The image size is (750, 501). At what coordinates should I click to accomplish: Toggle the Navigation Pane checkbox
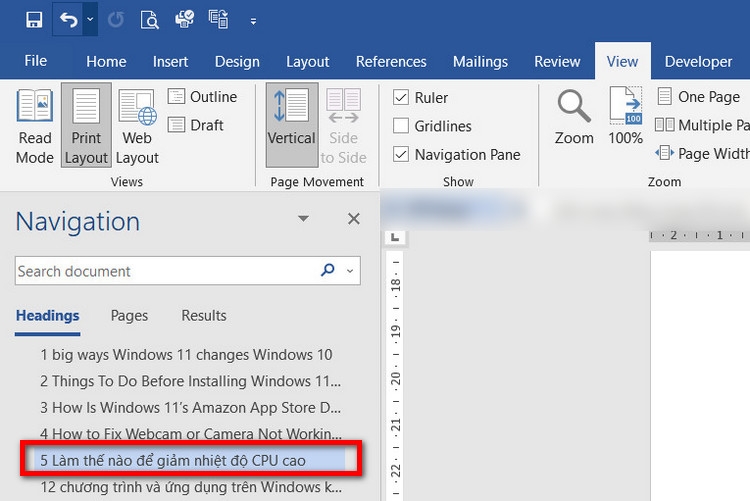(x=401, y=154)
